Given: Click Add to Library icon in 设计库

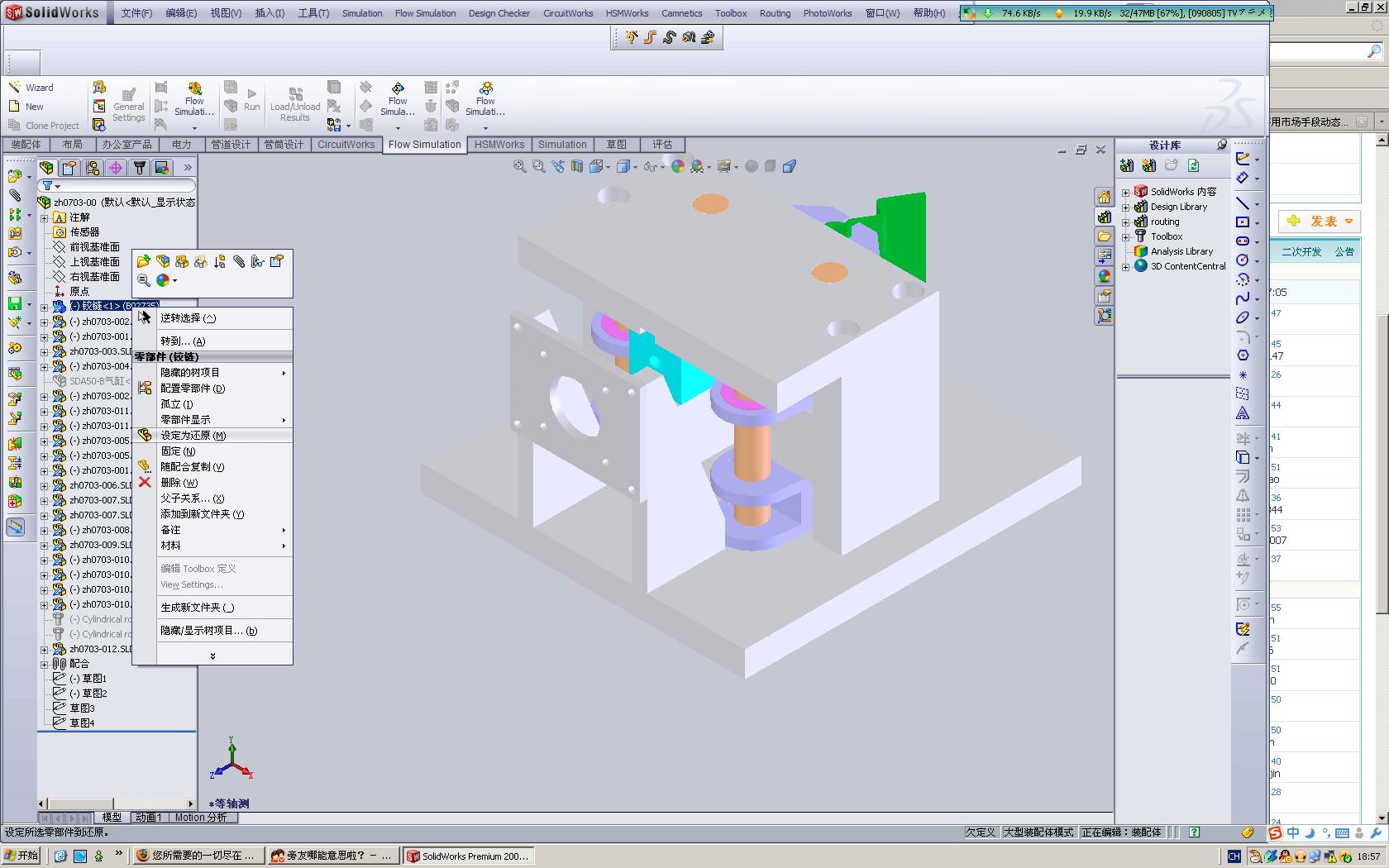Looking at the screenshot, I should pos(1127,166).
